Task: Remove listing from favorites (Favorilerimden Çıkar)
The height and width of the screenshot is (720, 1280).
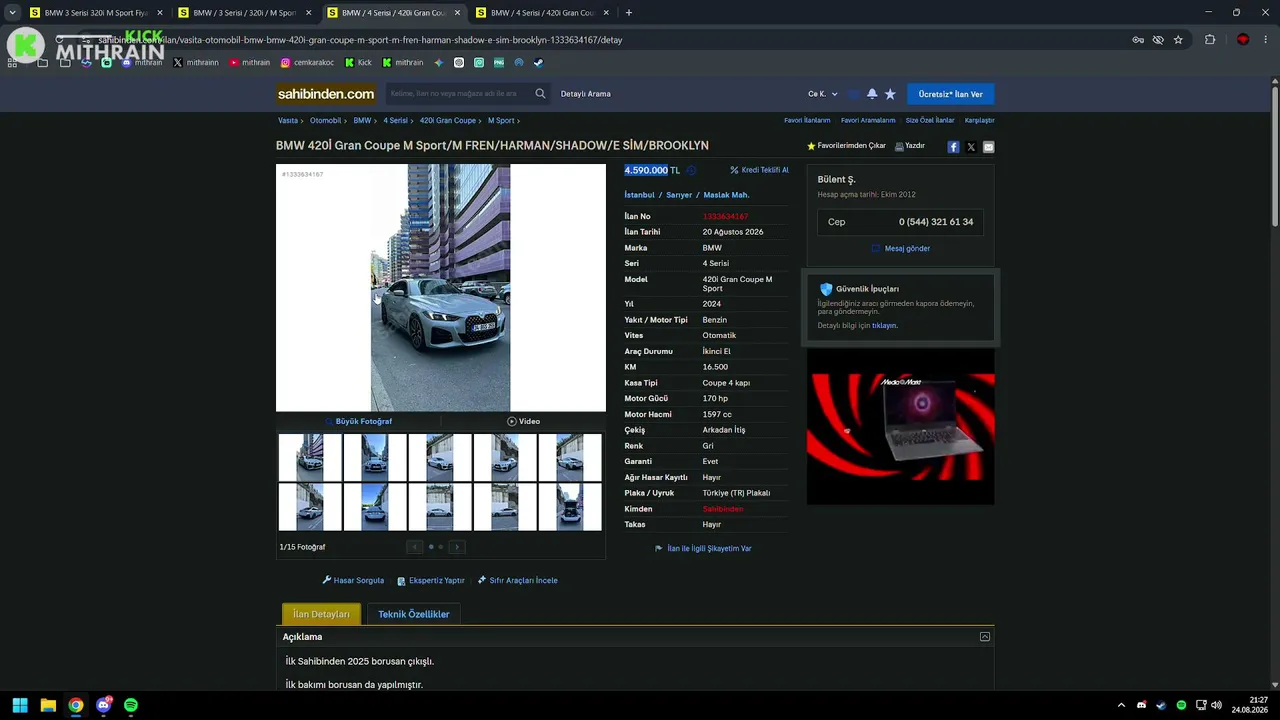Action: (846, 146)
